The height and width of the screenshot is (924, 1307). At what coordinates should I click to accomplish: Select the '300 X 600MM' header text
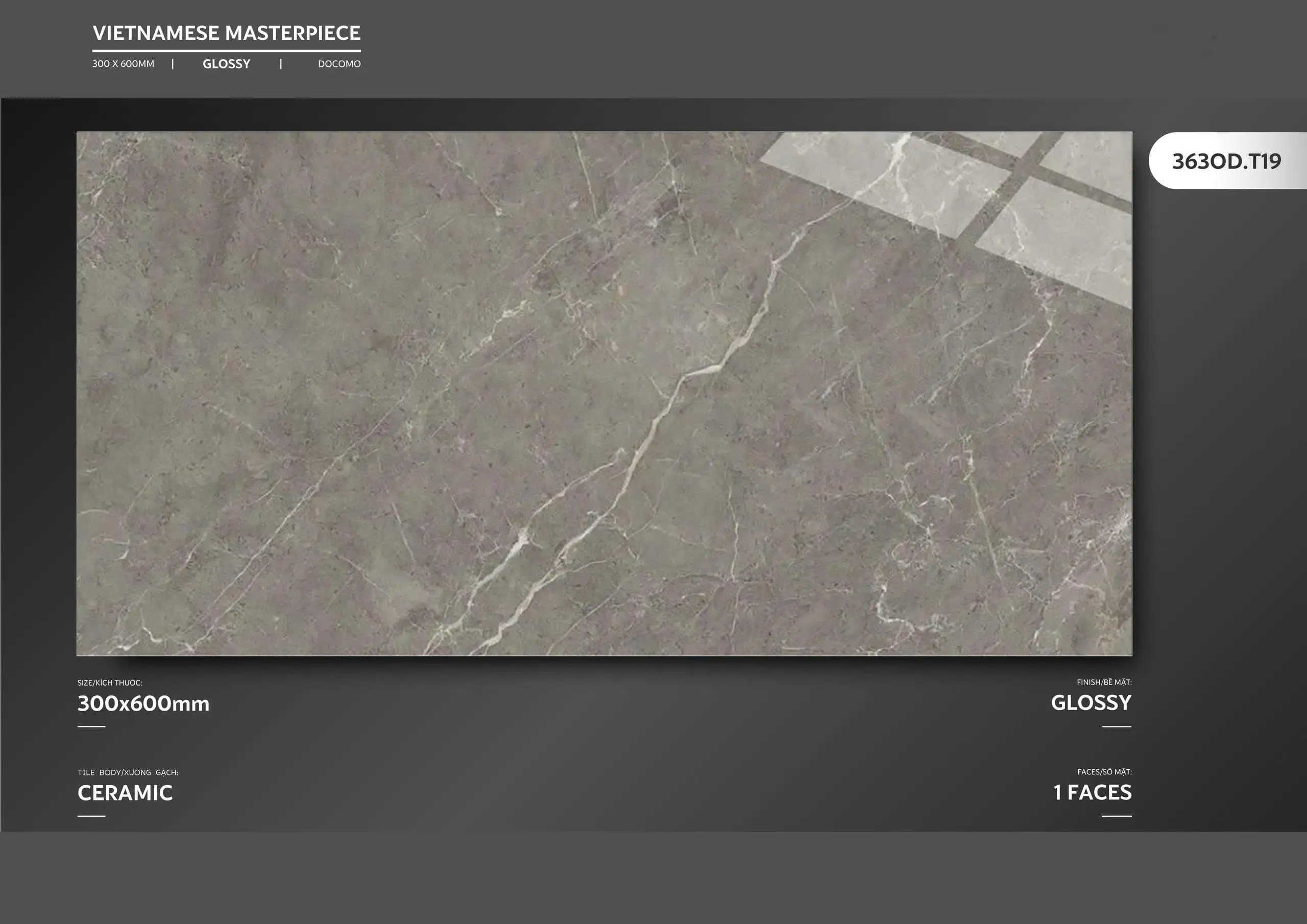pos(124,64)
